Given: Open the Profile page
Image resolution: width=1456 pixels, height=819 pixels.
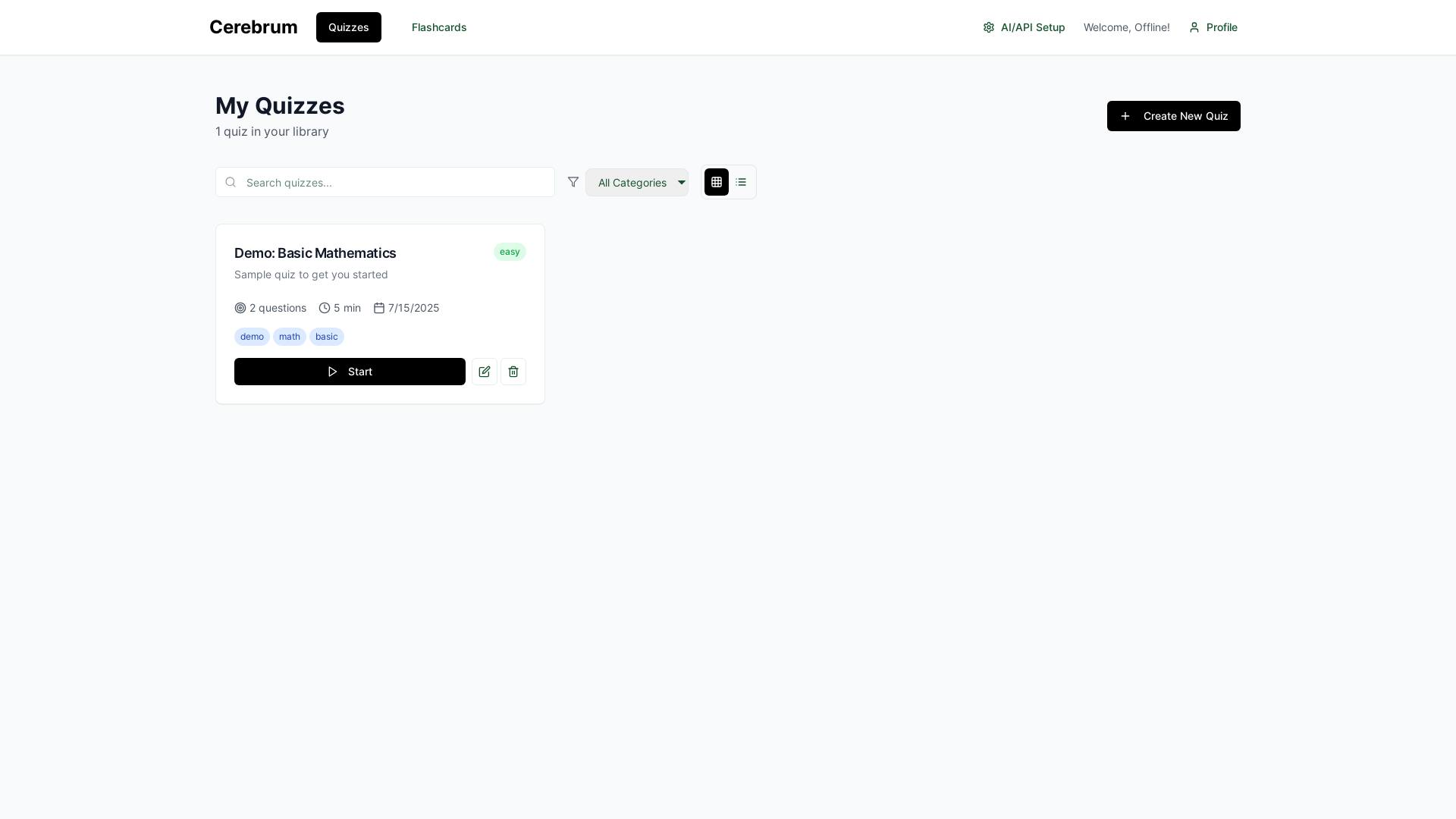Looking at the screenshot, I should 1213,27.
